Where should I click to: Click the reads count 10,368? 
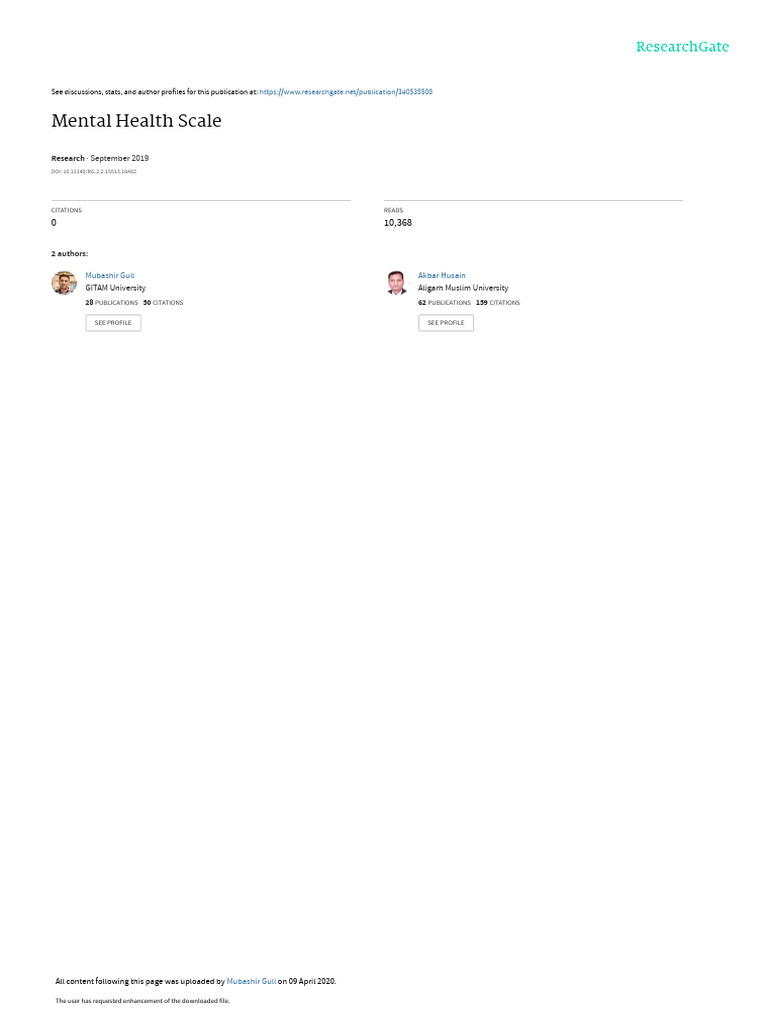(x=398, y=223)
